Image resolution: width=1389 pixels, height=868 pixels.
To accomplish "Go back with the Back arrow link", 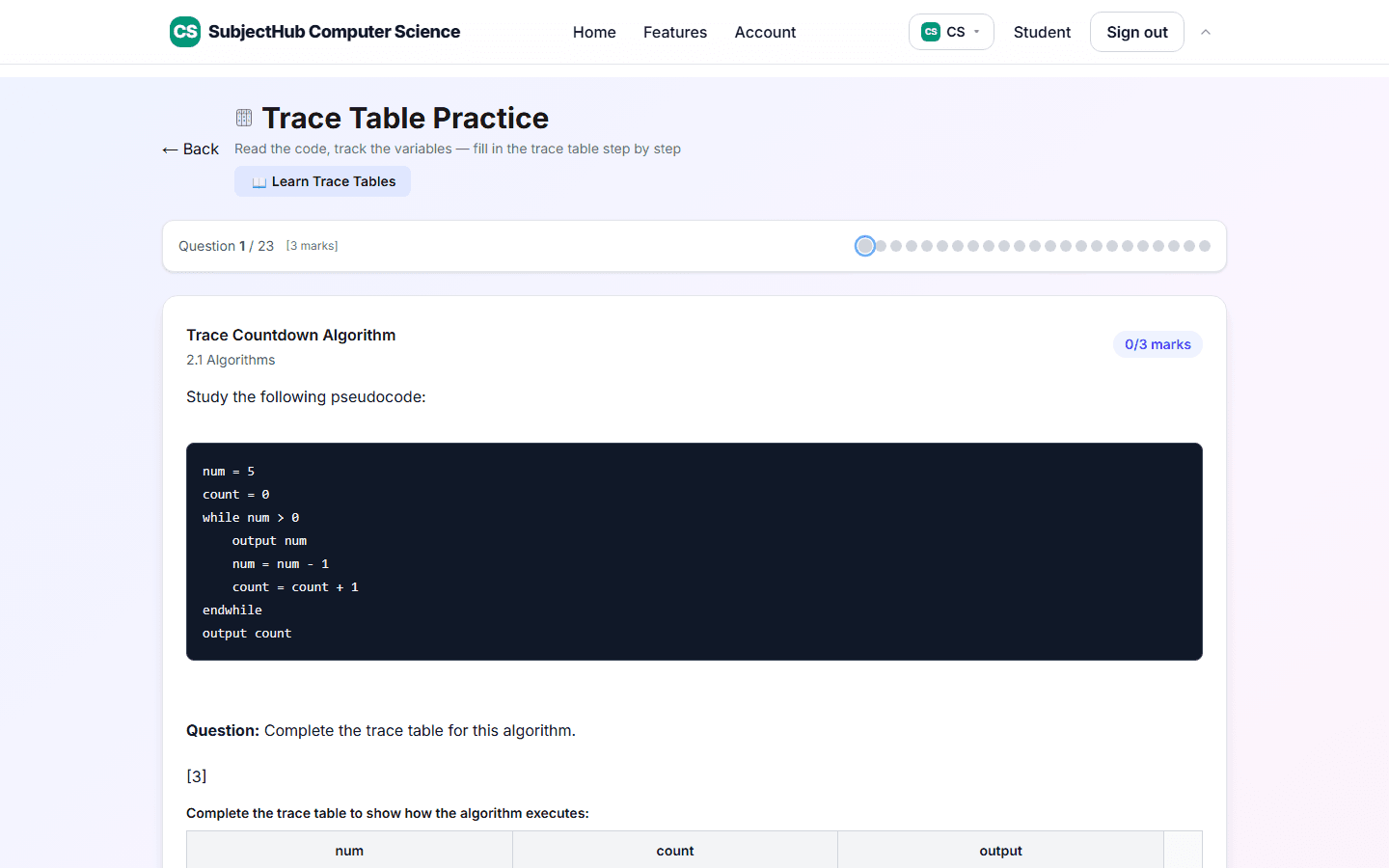I will 191,149.
